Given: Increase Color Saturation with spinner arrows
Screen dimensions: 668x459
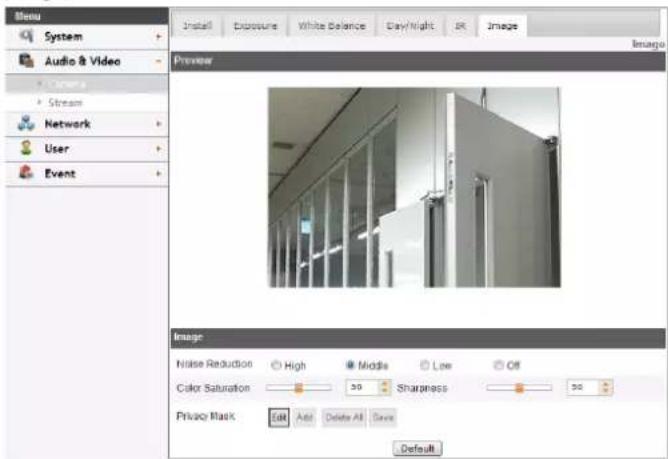Looking at the screenshot, I should [x=385, y=384].
